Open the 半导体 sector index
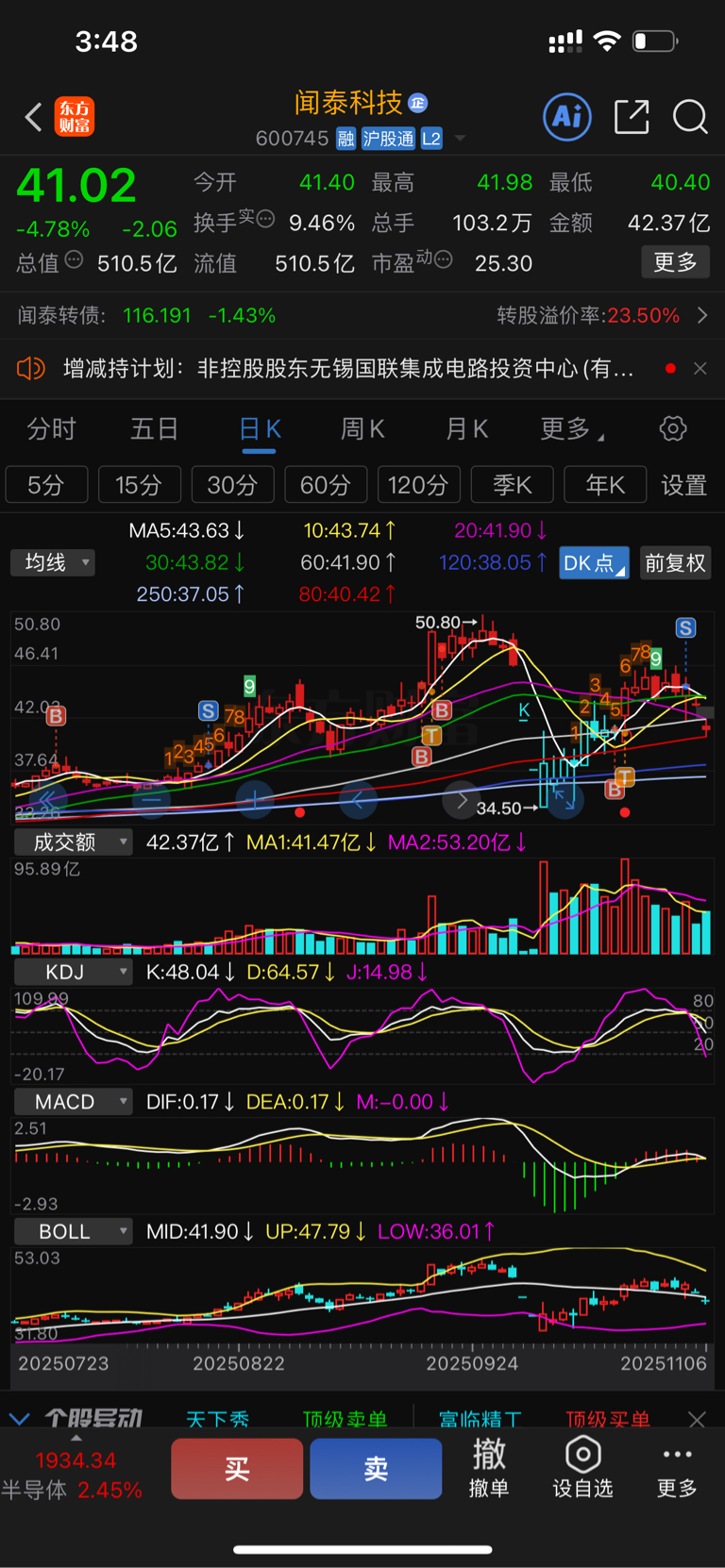This screenshot has width=725, height=1568. pos(72,1476)
